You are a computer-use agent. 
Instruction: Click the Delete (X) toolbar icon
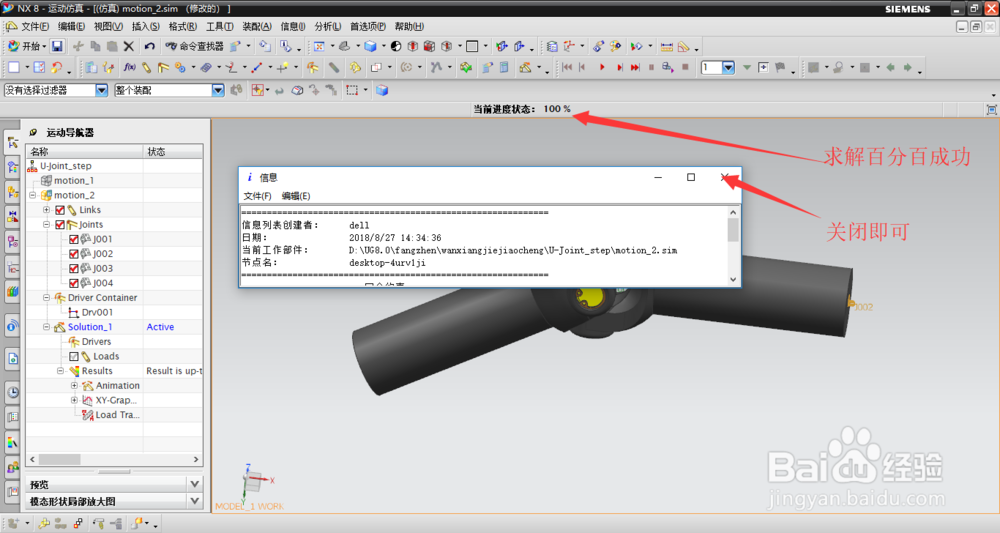[129, 47]
